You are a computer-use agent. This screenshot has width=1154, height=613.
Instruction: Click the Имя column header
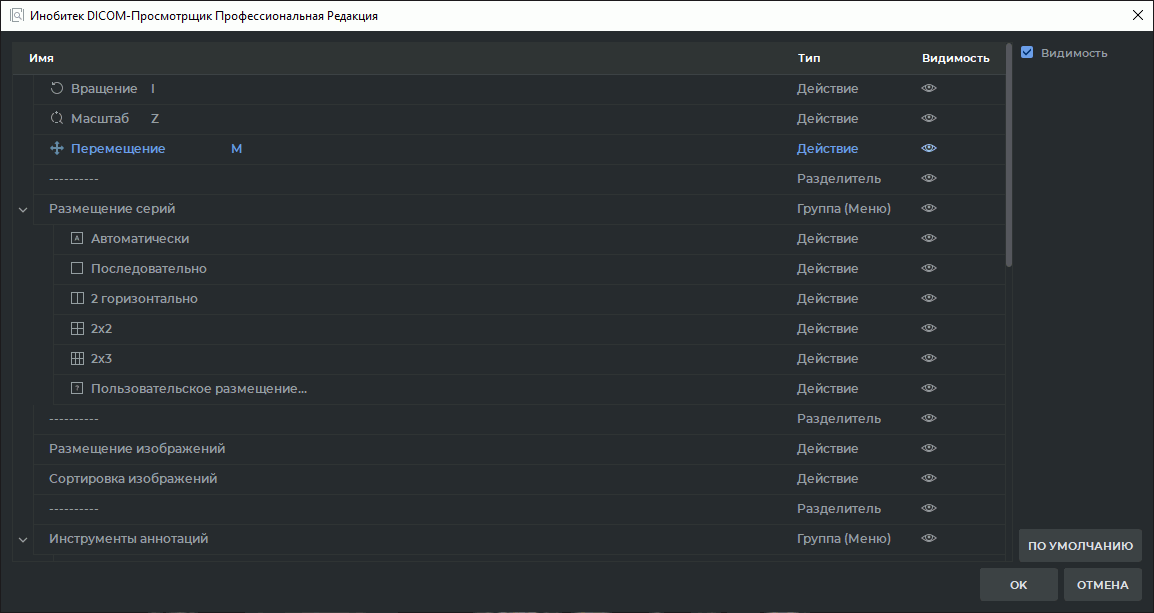[x=41, y=58]
